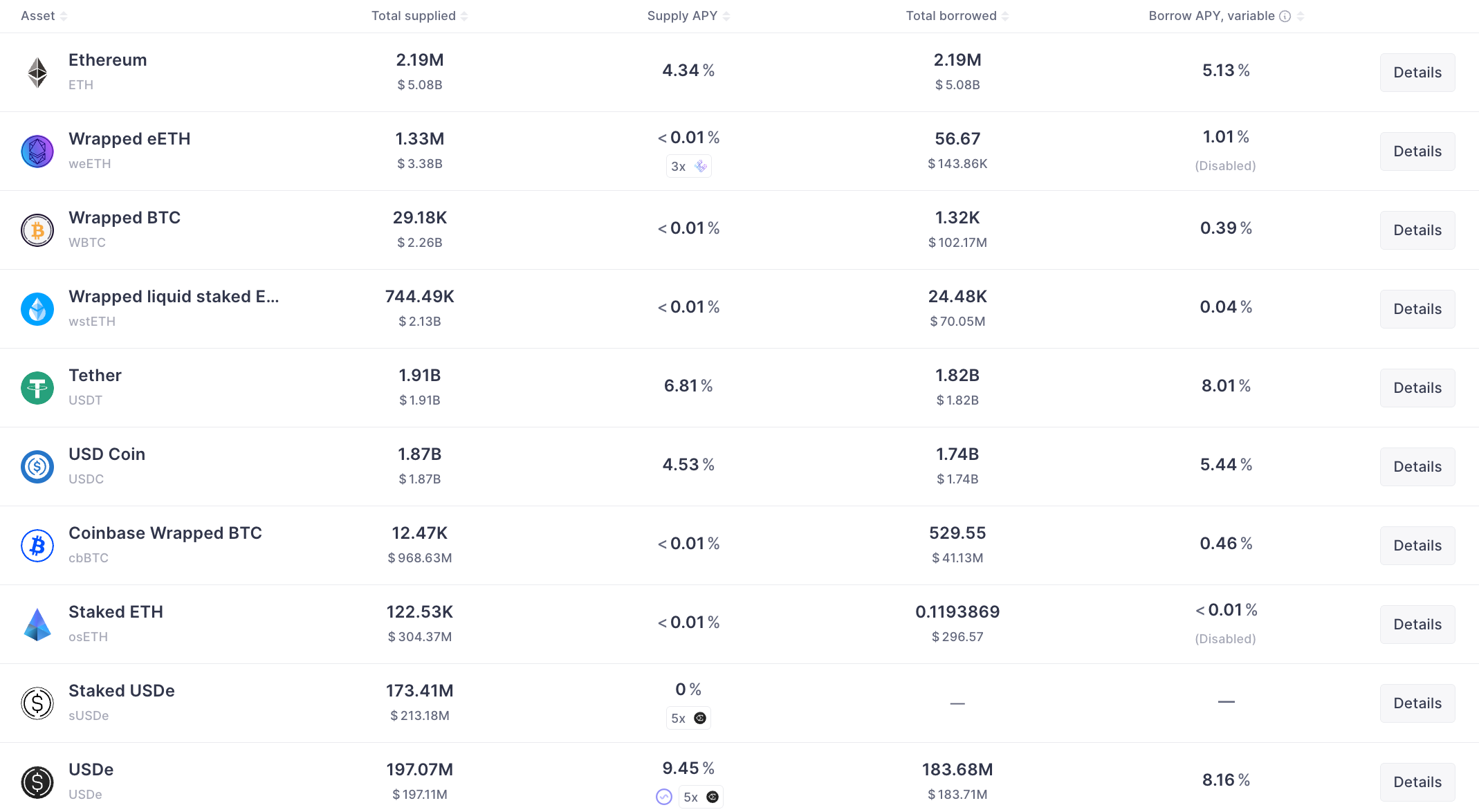Click the Wrapped BTC coin icon
1479x812 pixels.
point(37,230)
